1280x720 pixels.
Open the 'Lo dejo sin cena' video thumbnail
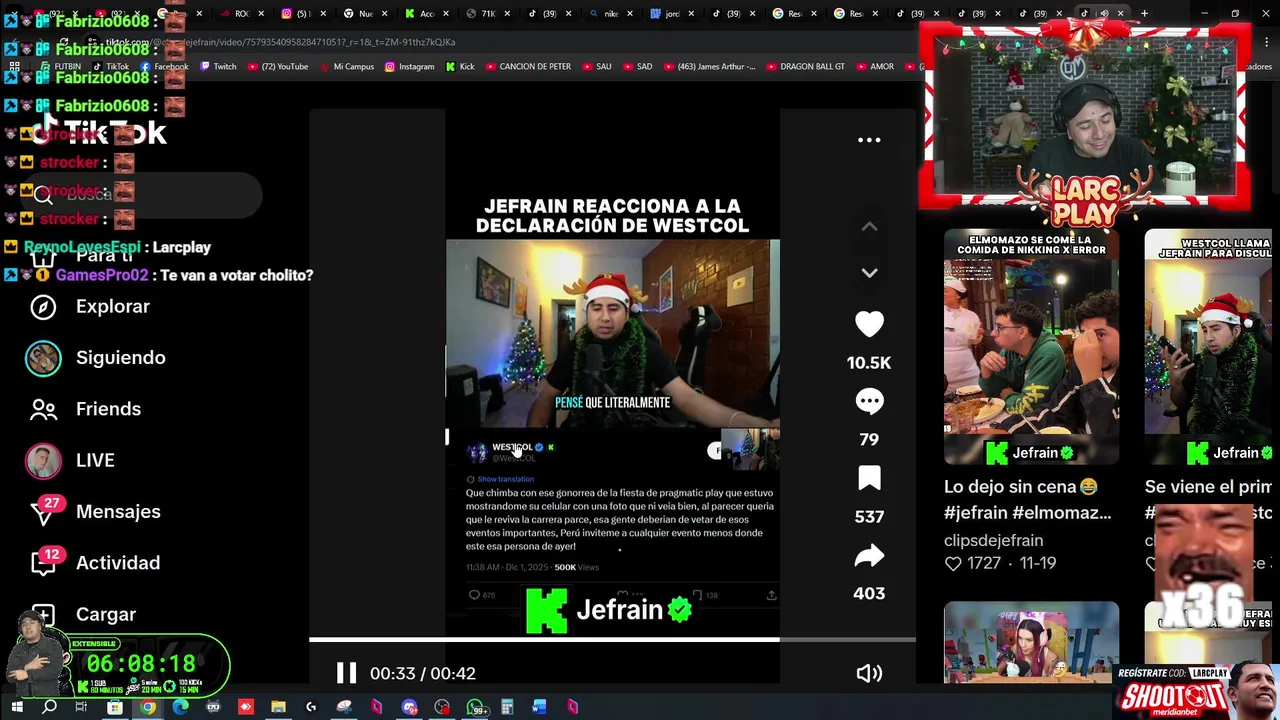pyautogui.click(x=1031, y=347)
